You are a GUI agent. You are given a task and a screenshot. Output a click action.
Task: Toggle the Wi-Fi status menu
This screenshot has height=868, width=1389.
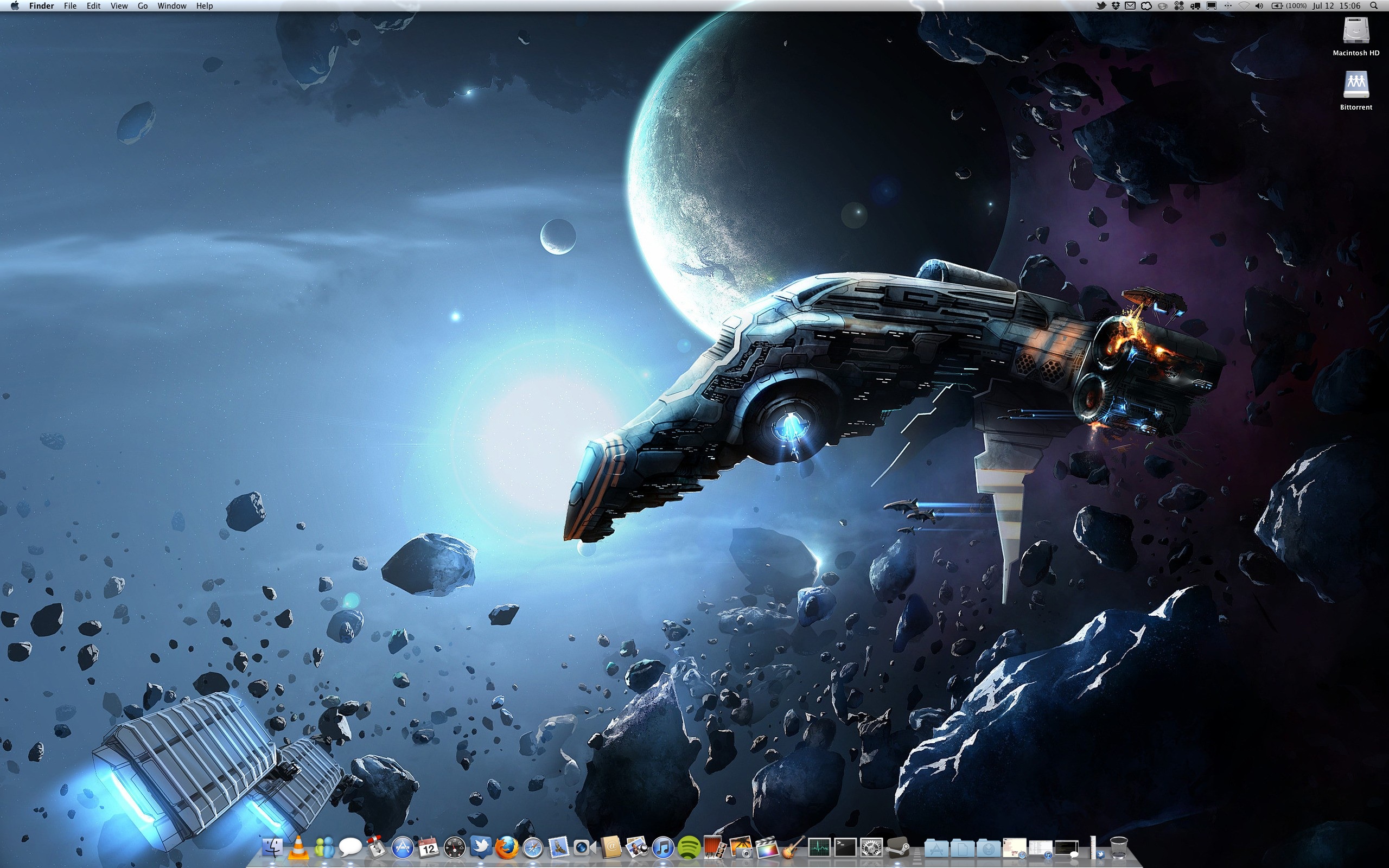tap(1243, 6)
